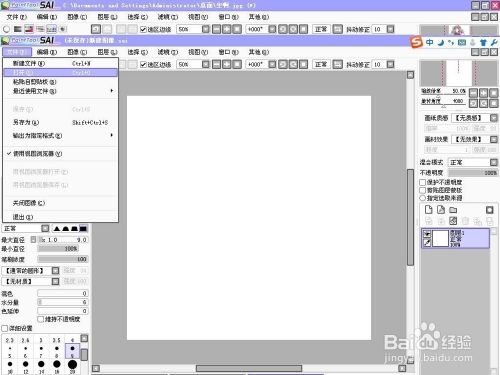Viewport: 500px width, 375px height.
Task: Toggle RGB slider panel in back window toolbar
Action: click(x=18, y=29)
